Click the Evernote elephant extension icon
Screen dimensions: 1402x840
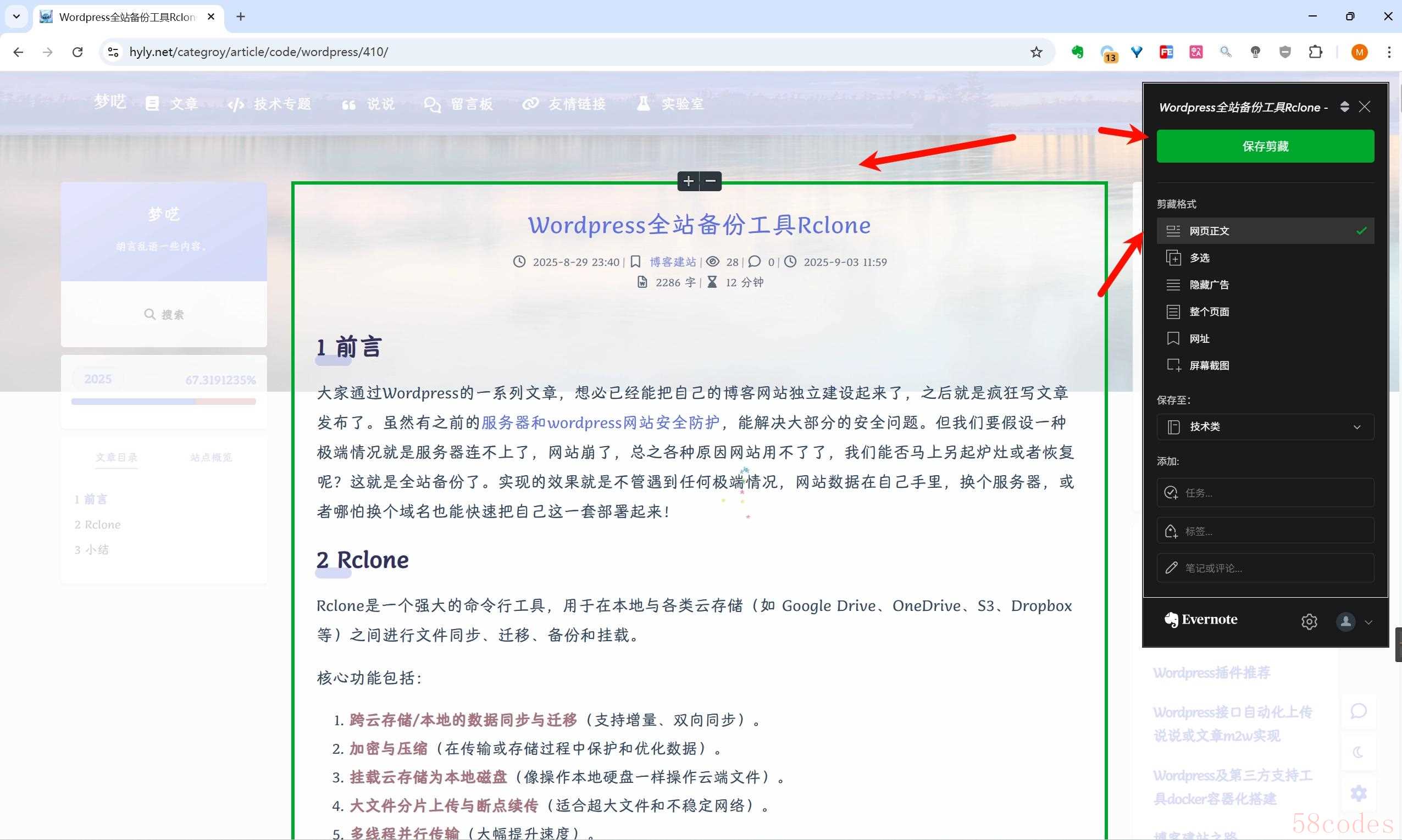1077,52
